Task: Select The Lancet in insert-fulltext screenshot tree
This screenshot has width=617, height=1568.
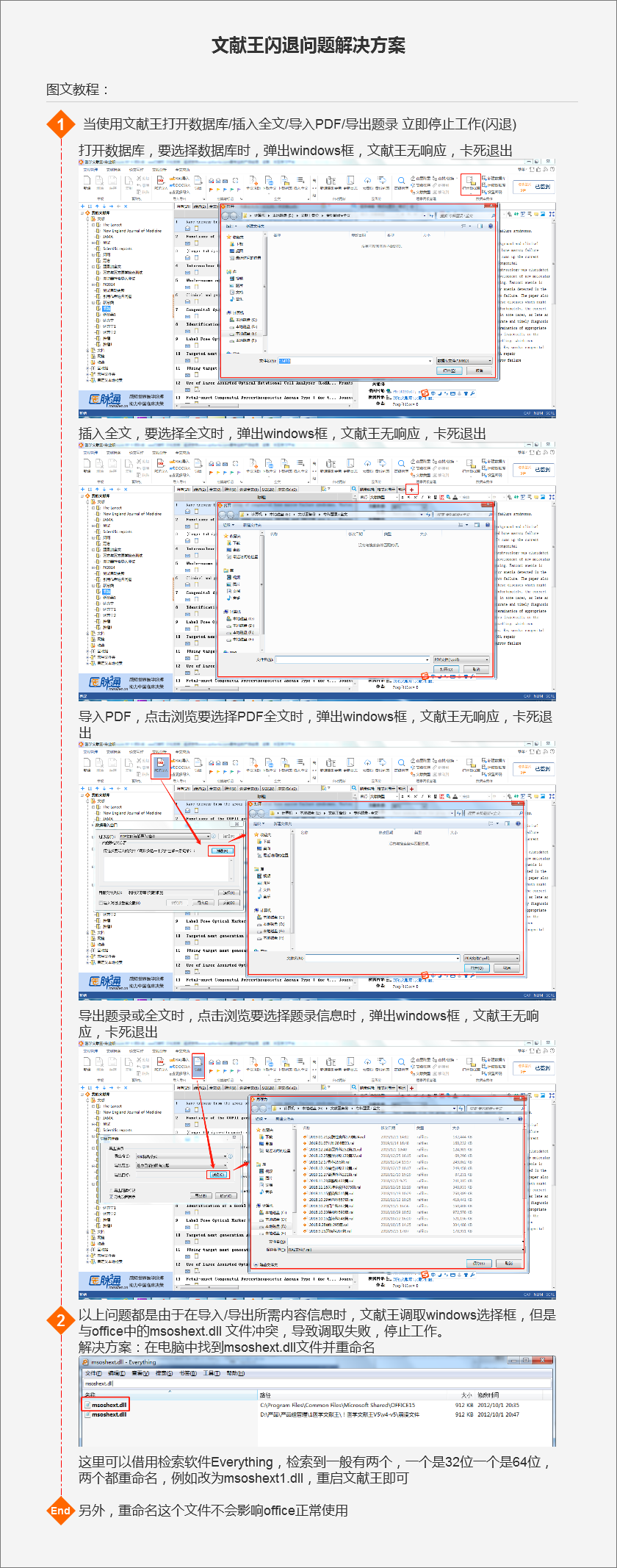Action: pos(112,508)
